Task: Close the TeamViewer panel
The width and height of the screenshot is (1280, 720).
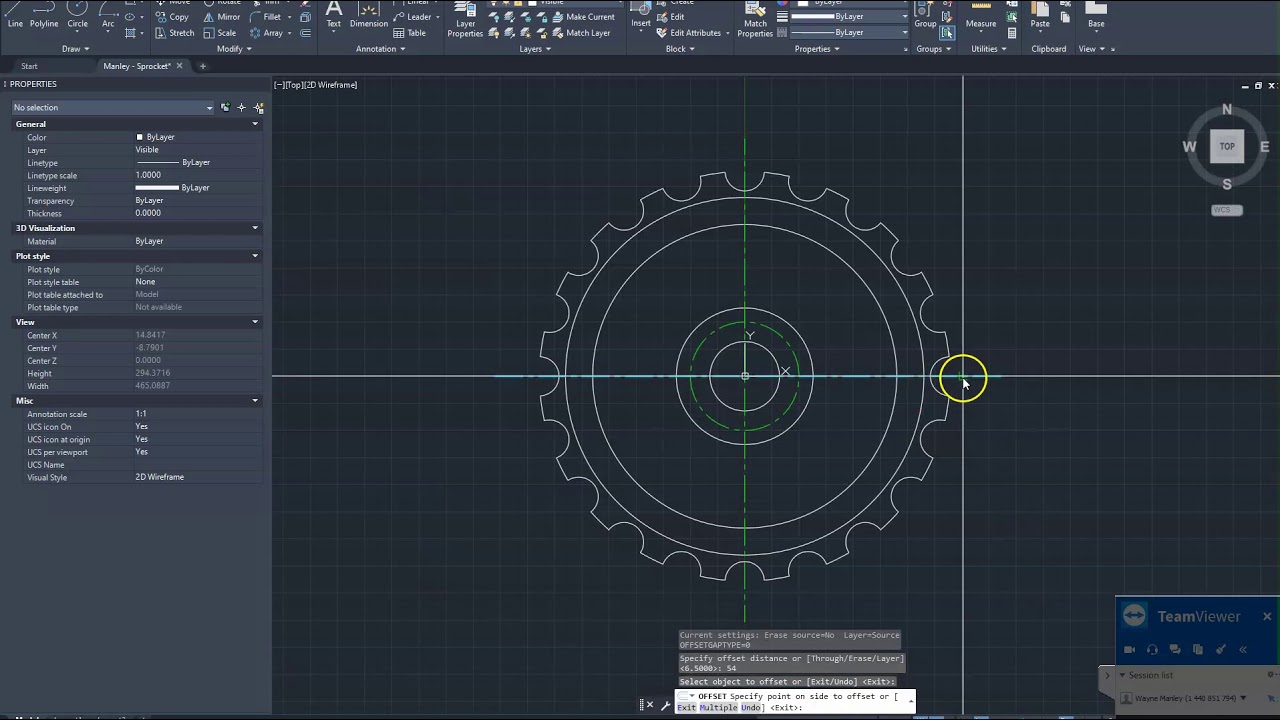Action: tap(1267, 616)
